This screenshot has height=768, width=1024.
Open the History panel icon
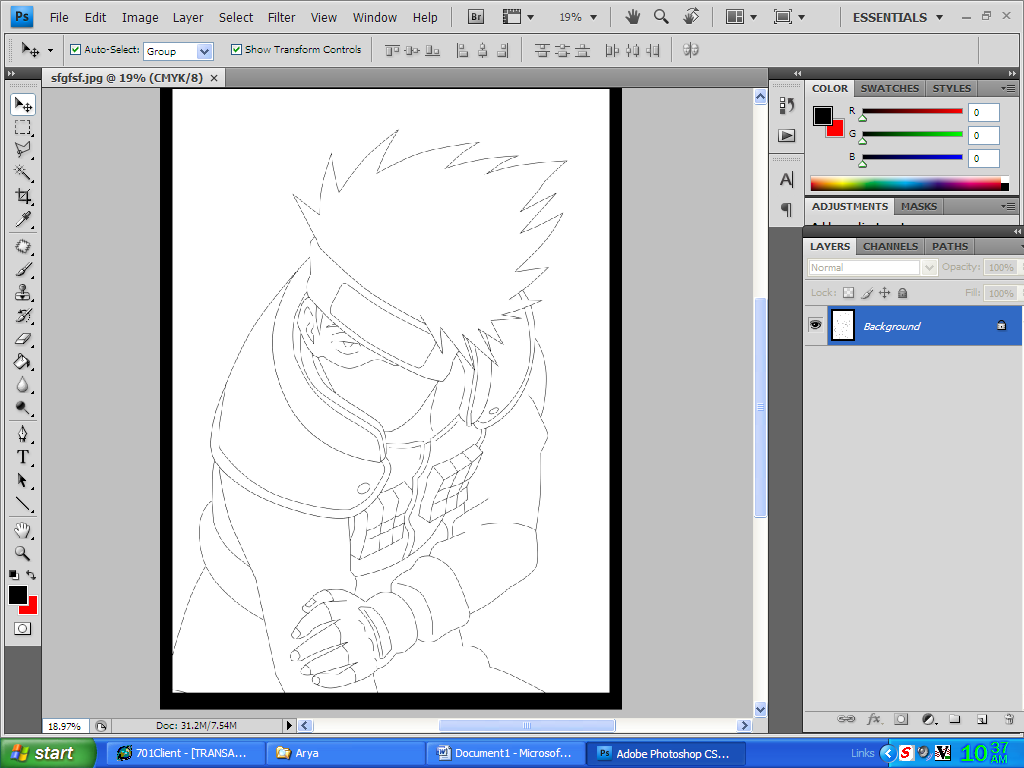[786, 106]
